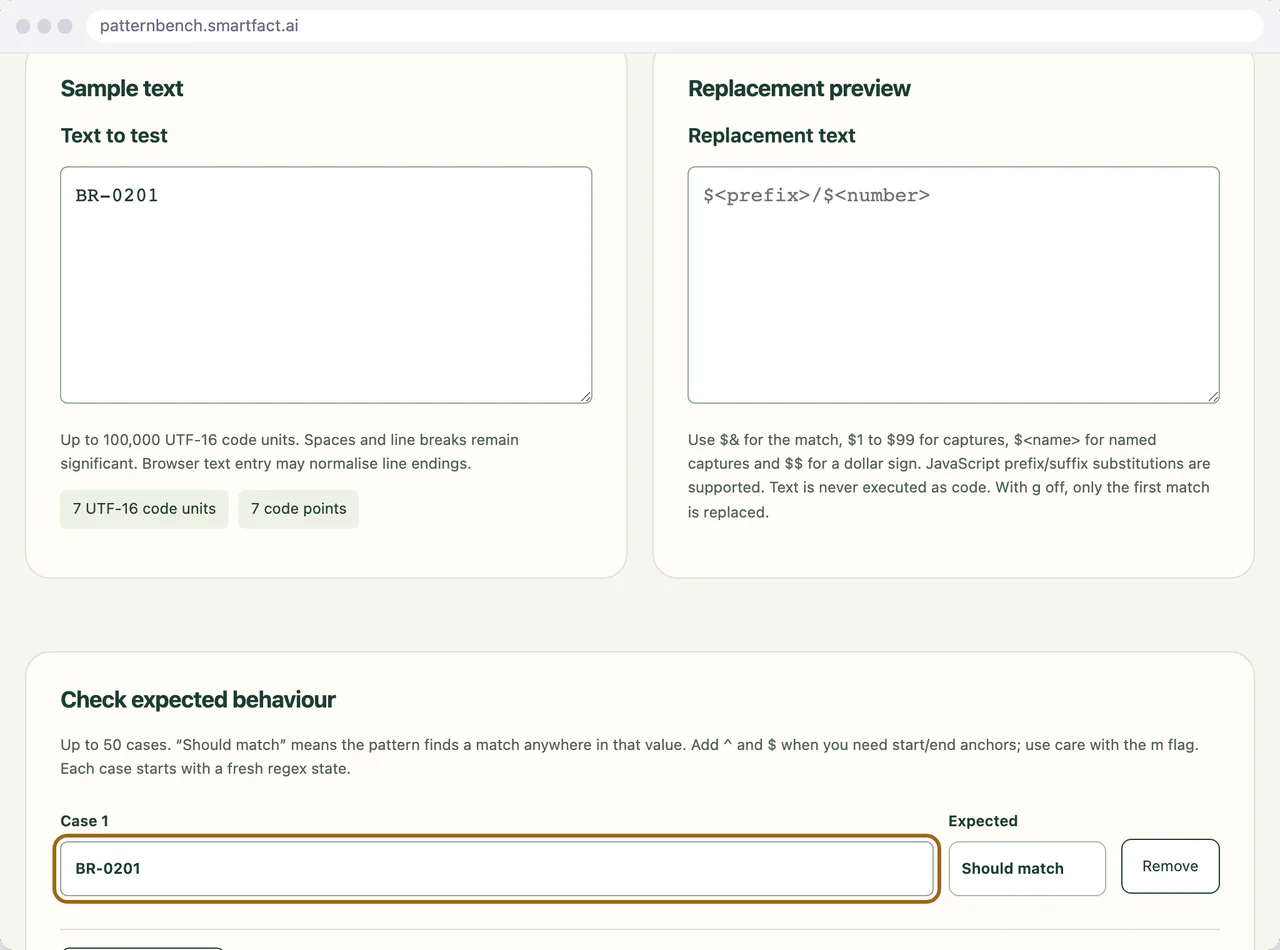Click the "7 code points" badge

click(298, 508)
